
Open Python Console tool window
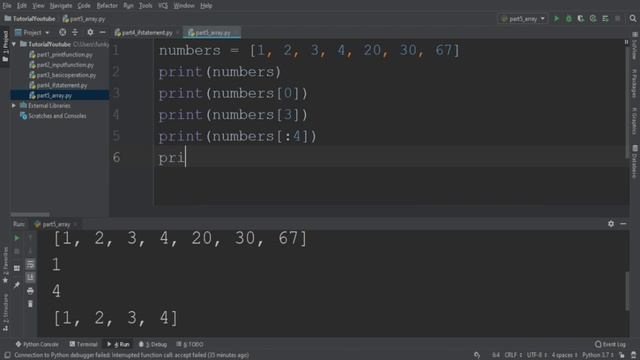37,344
